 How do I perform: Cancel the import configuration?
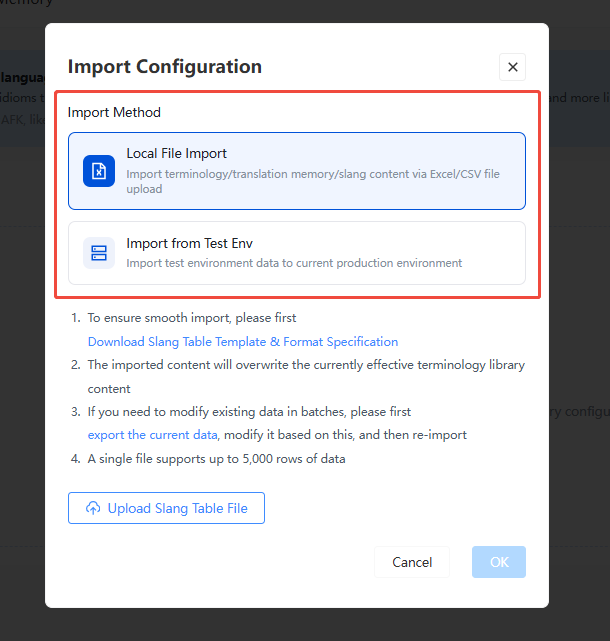tap(412, 562)
